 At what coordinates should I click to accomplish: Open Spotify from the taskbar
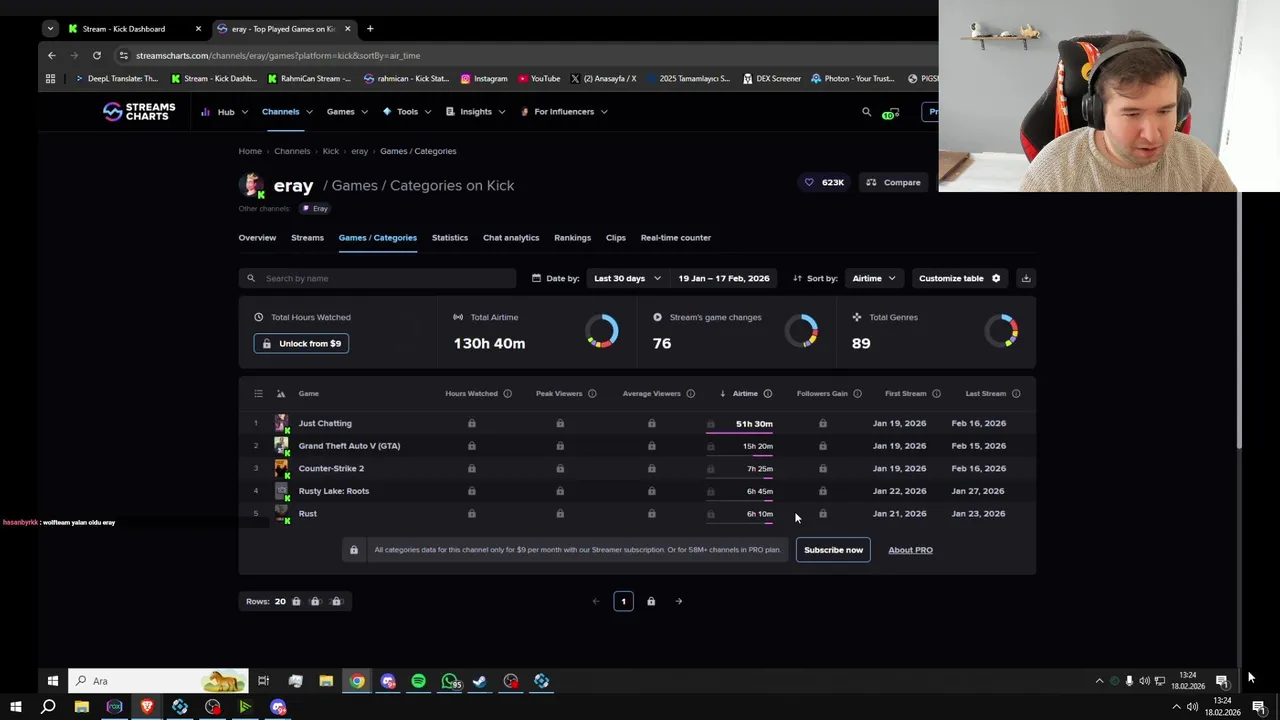(418, 681)
